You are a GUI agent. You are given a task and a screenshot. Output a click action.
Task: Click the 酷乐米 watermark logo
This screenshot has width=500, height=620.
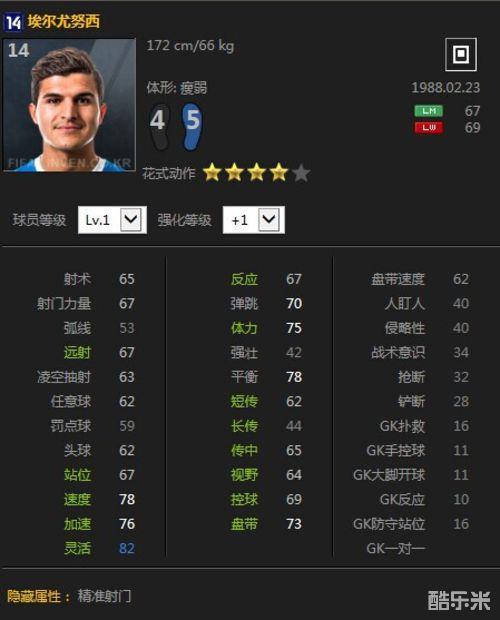(x=459, y=600)
